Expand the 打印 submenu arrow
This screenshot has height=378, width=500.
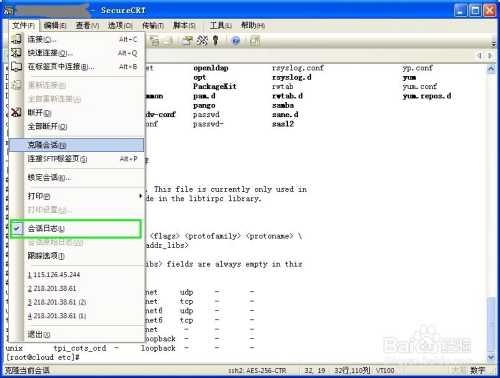tap(140, 196)
